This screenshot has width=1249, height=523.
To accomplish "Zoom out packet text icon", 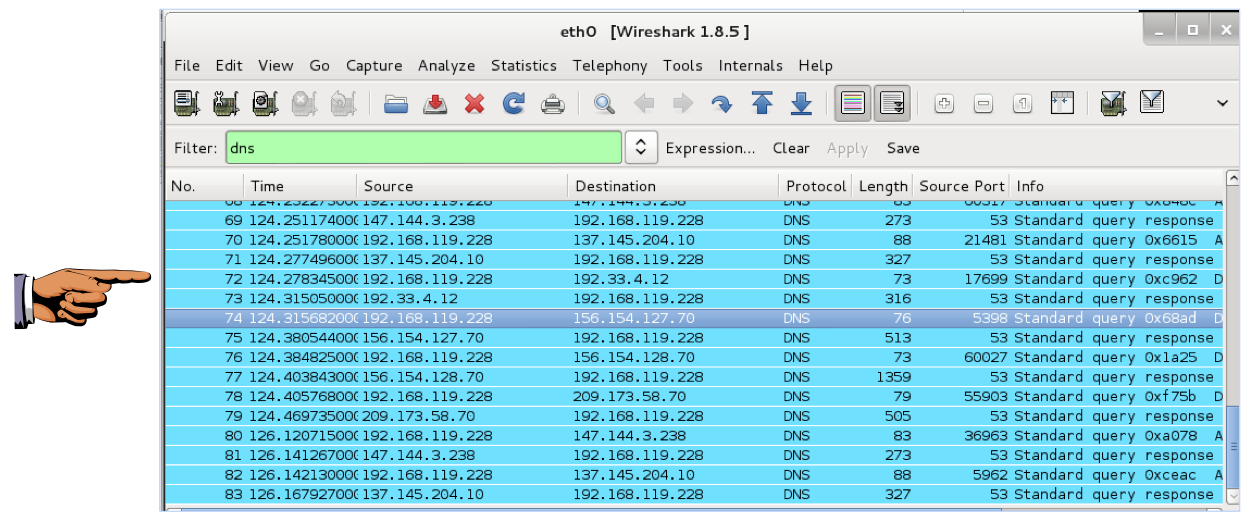I will click(983, 103).
